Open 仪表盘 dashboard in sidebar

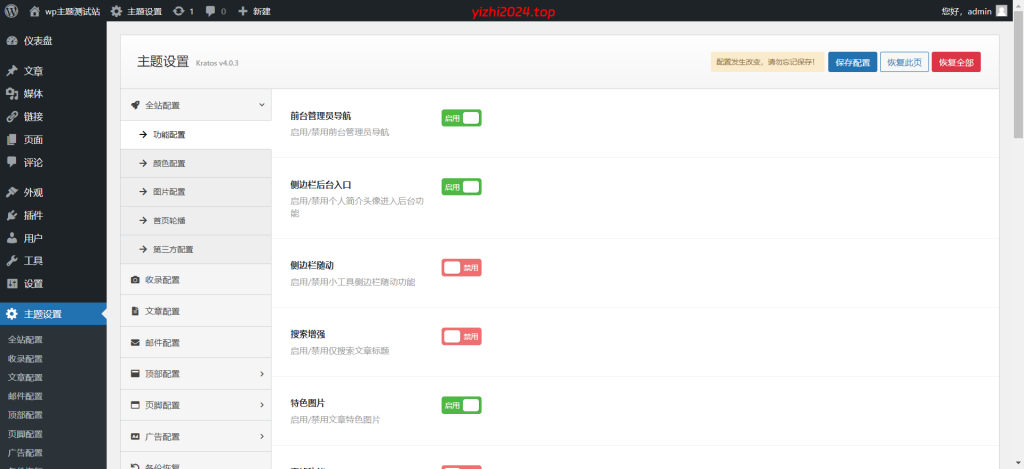pyautogui.click(x=40, y=41)
